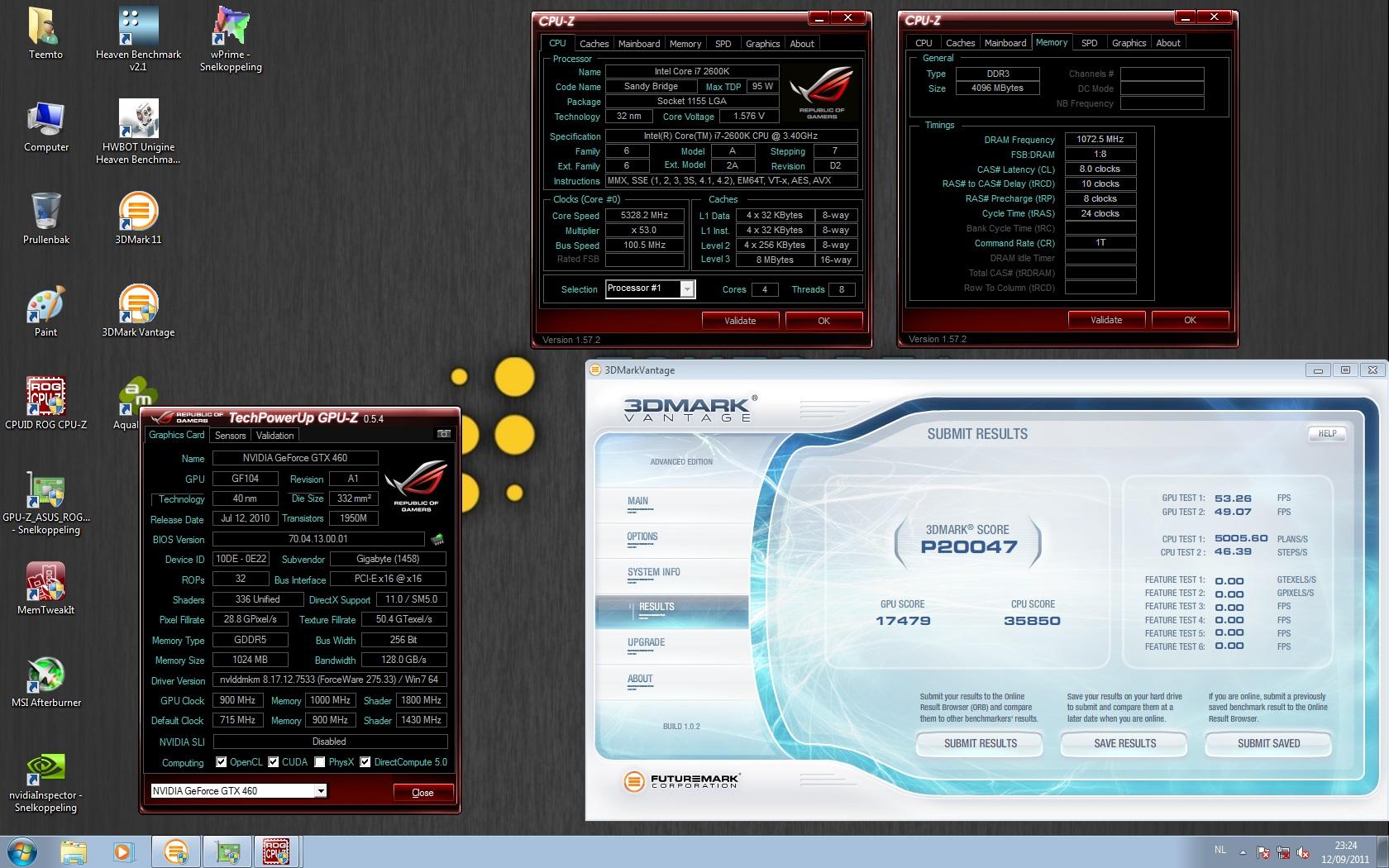
Task: Switch to 3DMark Vantage taskbar item
Action: [x=175, y=851]
